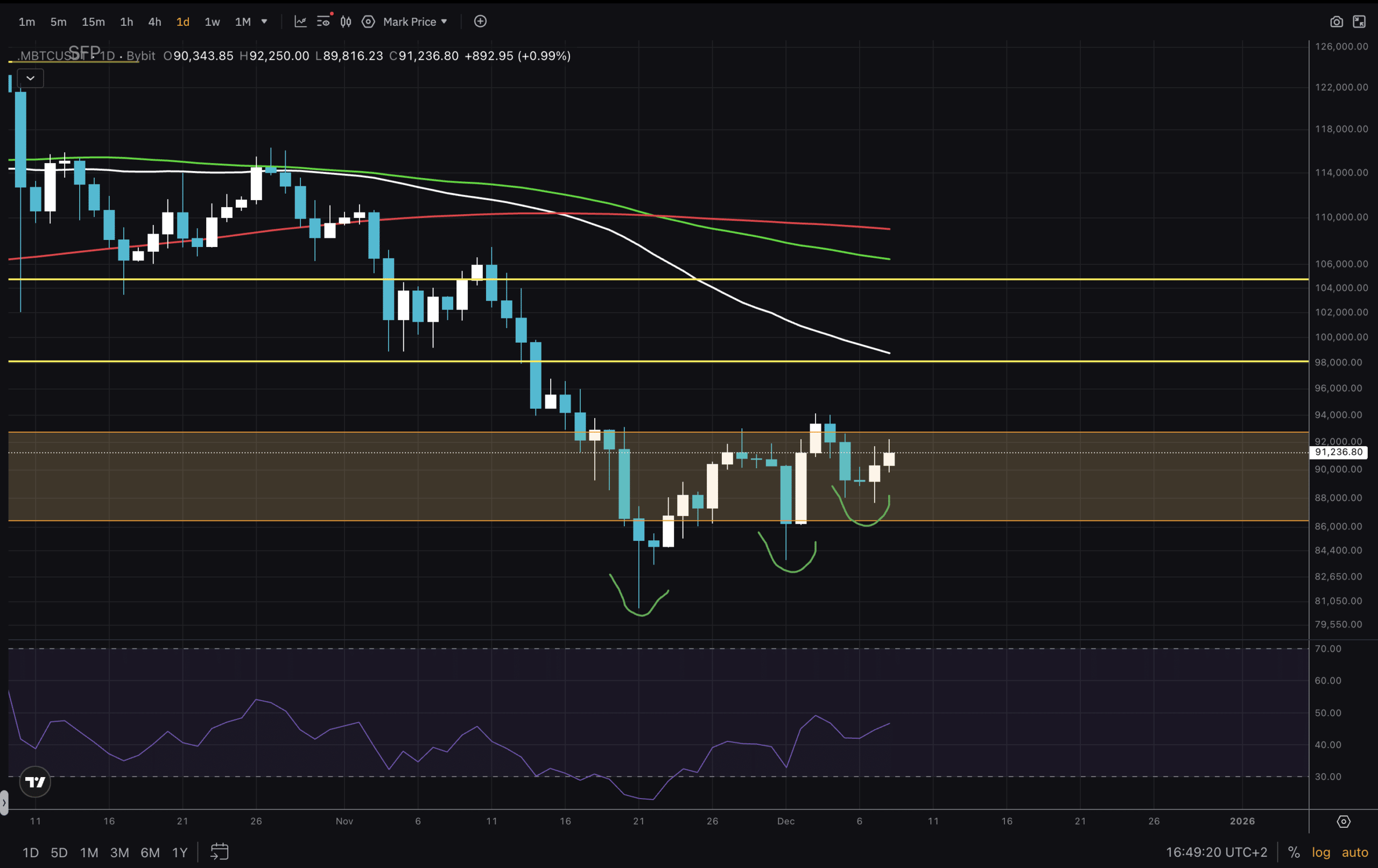Switch to the 1w timeframe
This screenshot has height=868, width=1378.
point(212,22)
